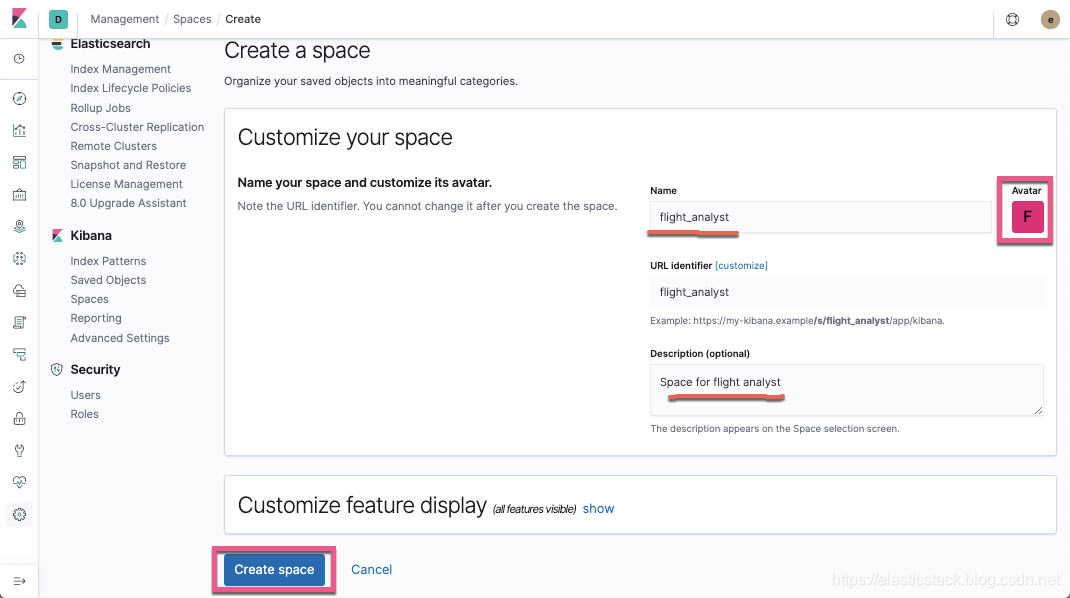Screen dimensions: 1070x598
Task: Open Index Patterns in Kibana section
Action: (108, 261)
